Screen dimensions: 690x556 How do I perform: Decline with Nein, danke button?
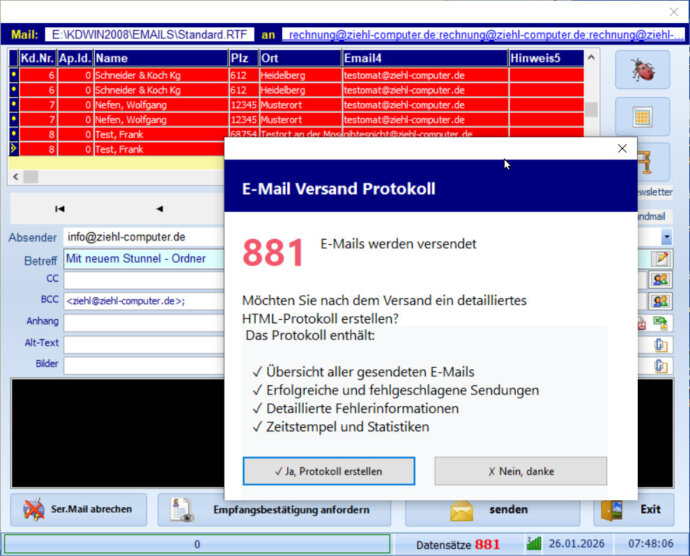point(520,471)
